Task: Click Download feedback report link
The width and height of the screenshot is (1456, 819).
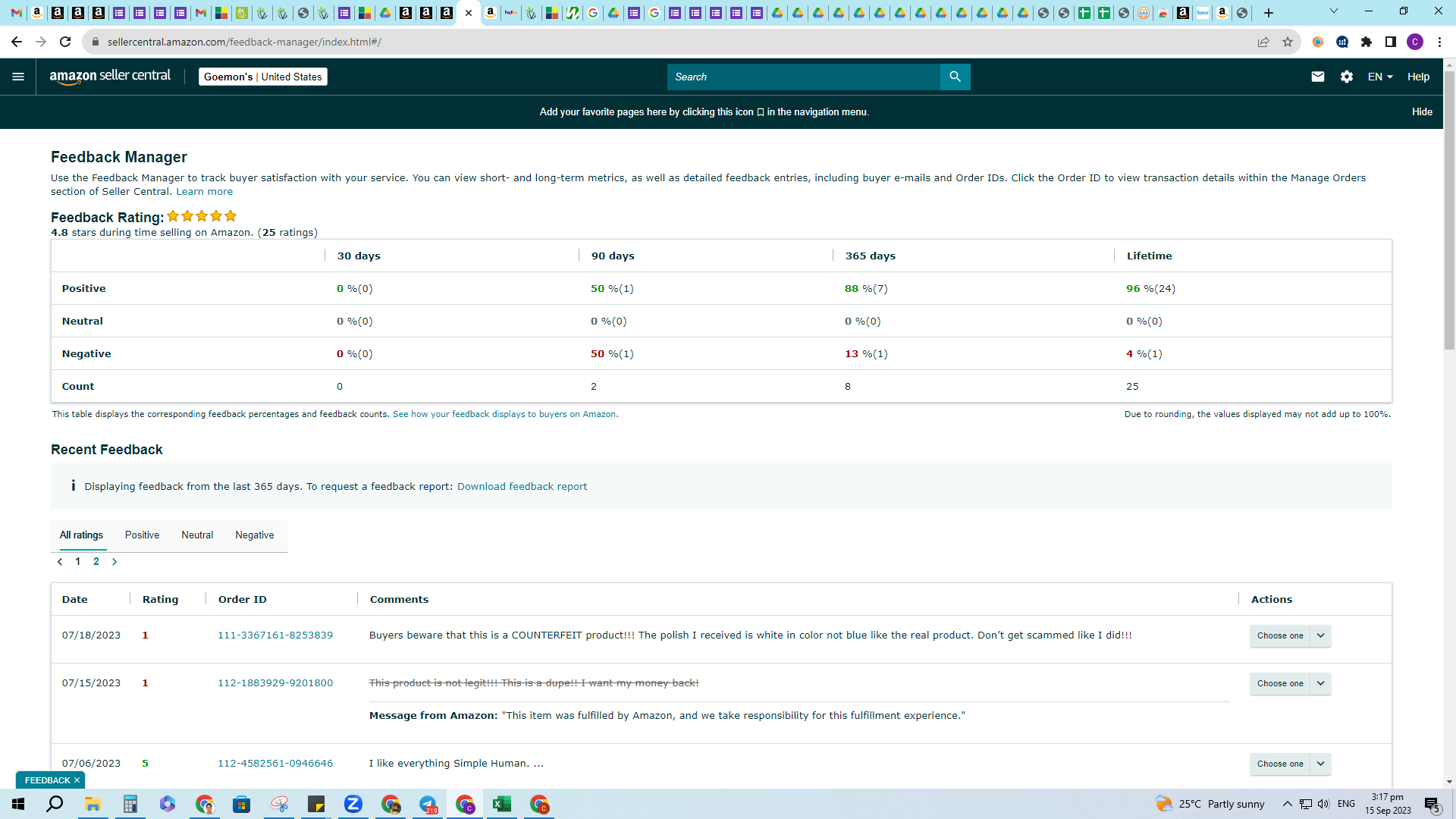Action: coord(522,486)
